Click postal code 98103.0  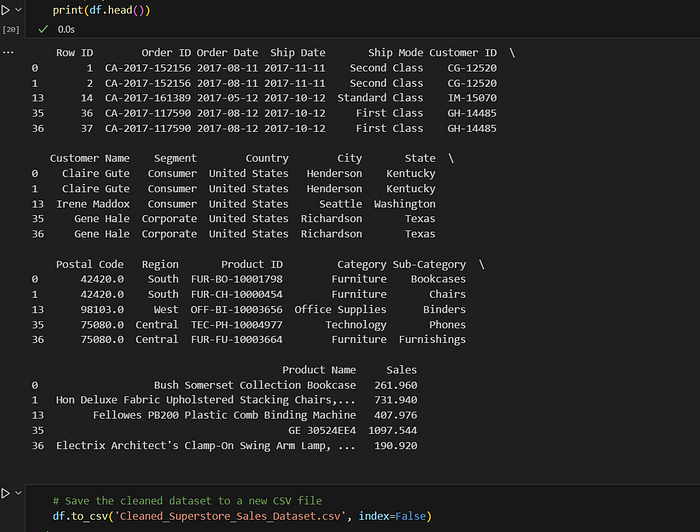102,309
